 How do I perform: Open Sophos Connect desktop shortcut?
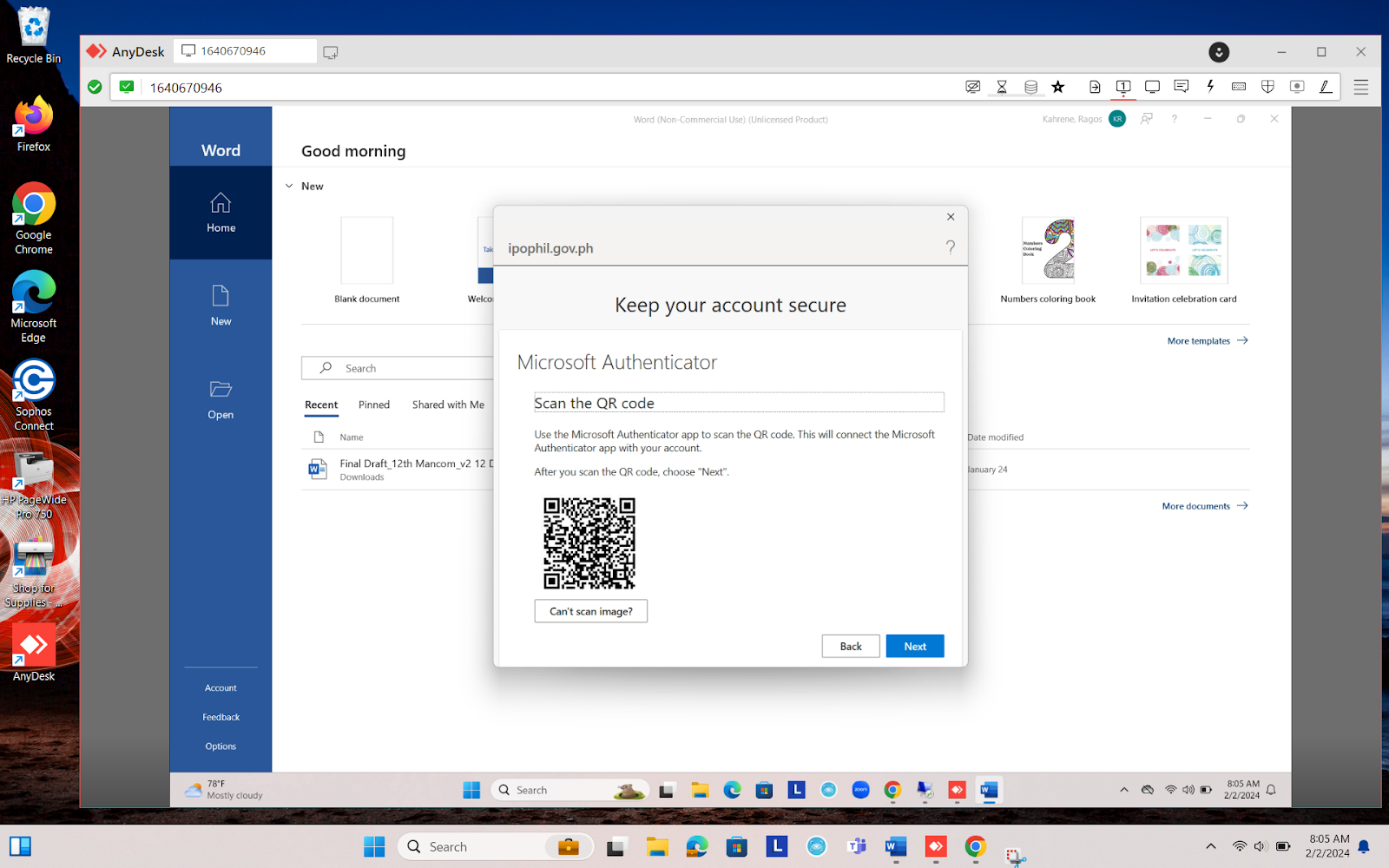(x=33, y=396)
